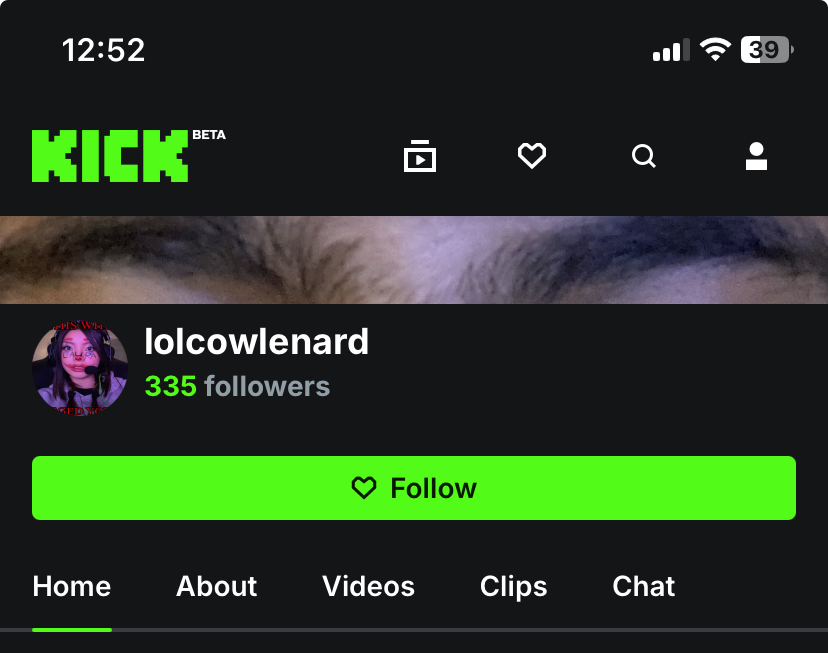Click the 335 followers count

237,386
